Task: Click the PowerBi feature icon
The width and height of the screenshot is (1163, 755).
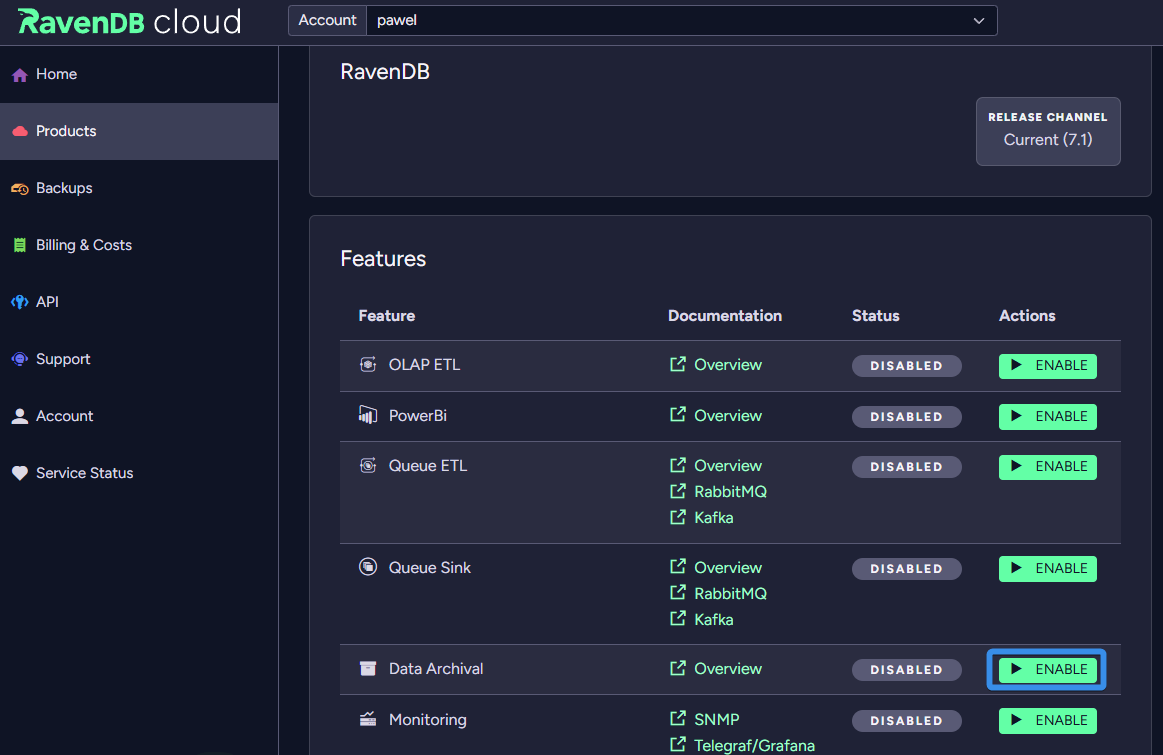Action: [x=368, y=416]
